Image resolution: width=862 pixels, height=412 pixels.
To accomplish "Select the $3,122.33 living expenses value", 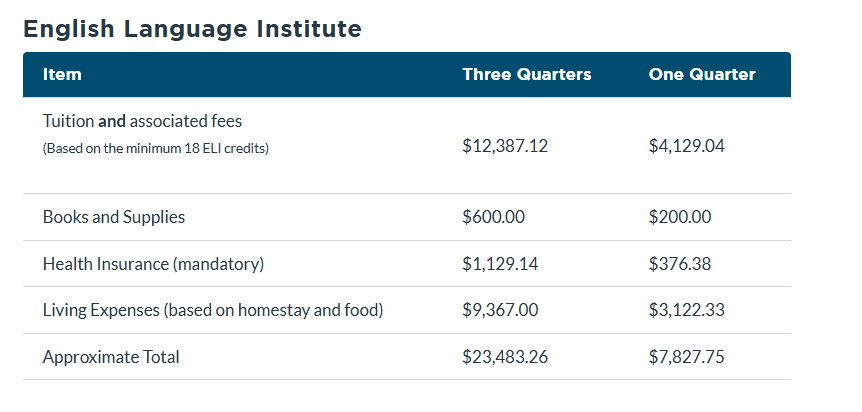I will (687, 310).
